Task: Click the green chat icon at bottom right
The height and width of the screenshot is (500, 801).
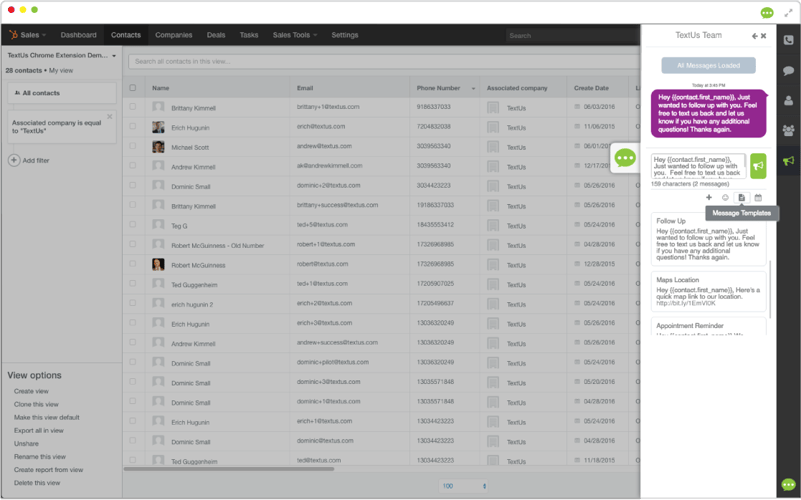Action: point(788,484)
